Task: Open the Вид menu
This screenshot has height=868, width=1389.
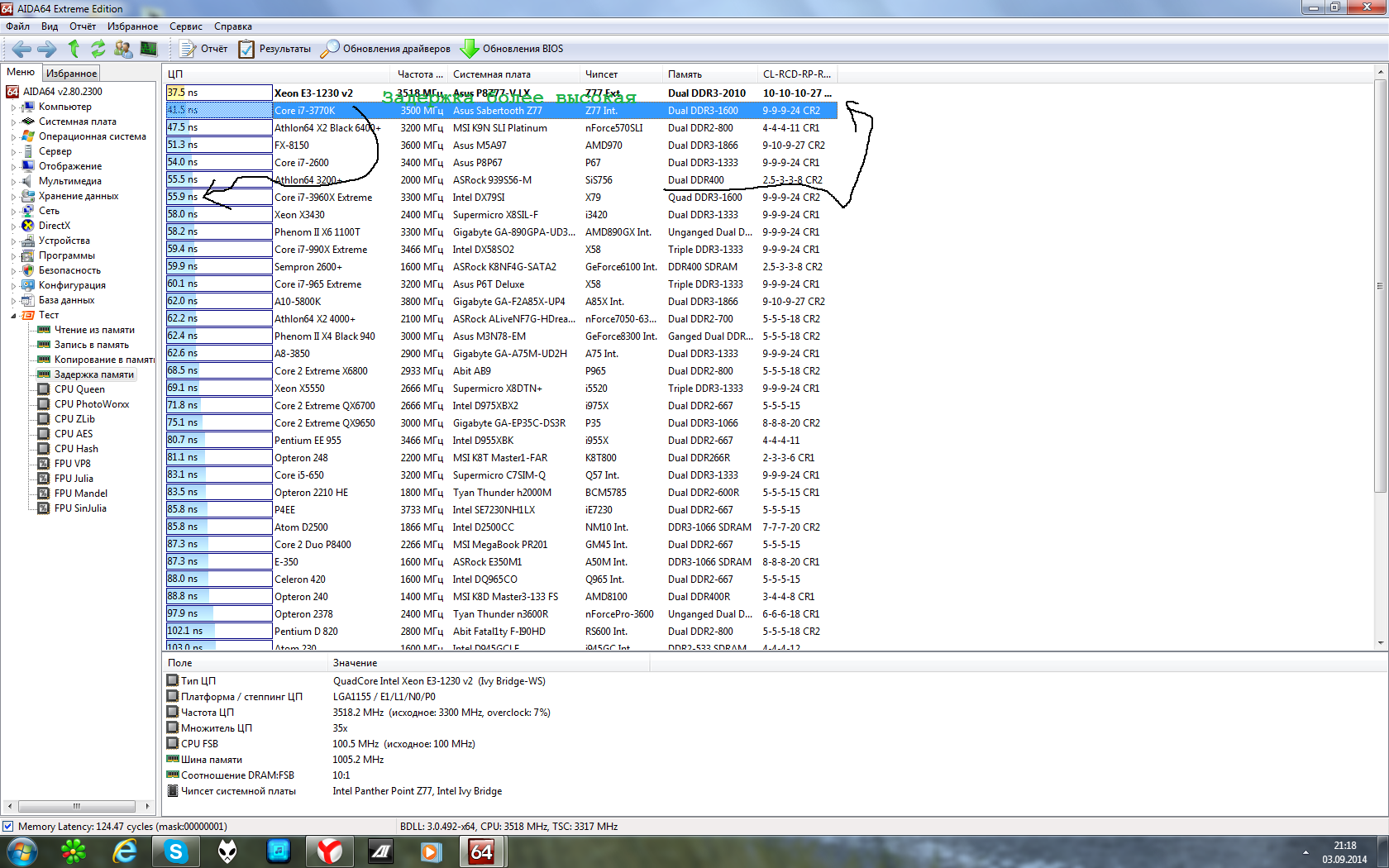Action: coord(50,26)
